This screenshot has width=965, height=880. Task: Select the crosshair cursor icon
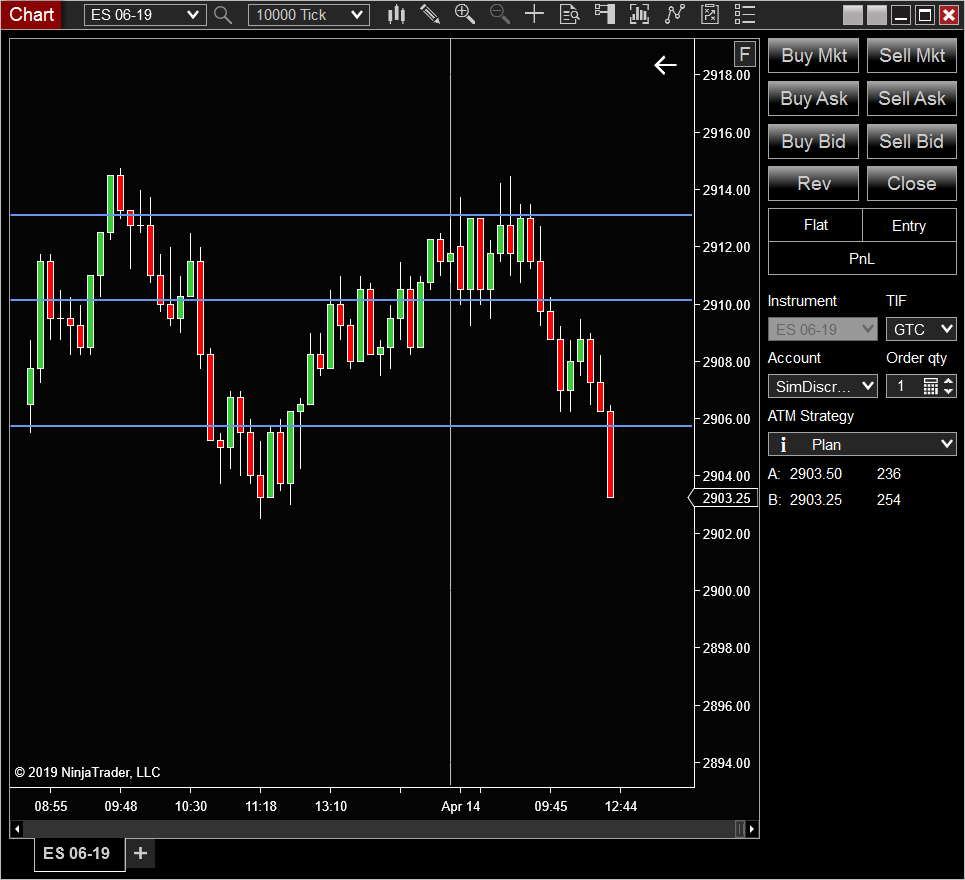coord(534,15)
